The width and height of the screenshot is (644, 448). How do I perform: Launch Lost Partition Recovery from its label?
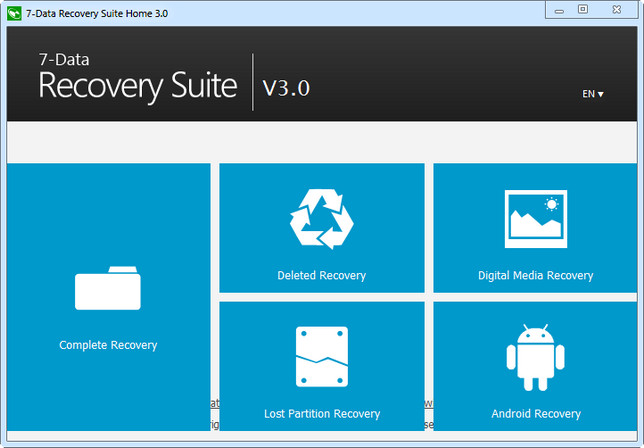point(321,413)
